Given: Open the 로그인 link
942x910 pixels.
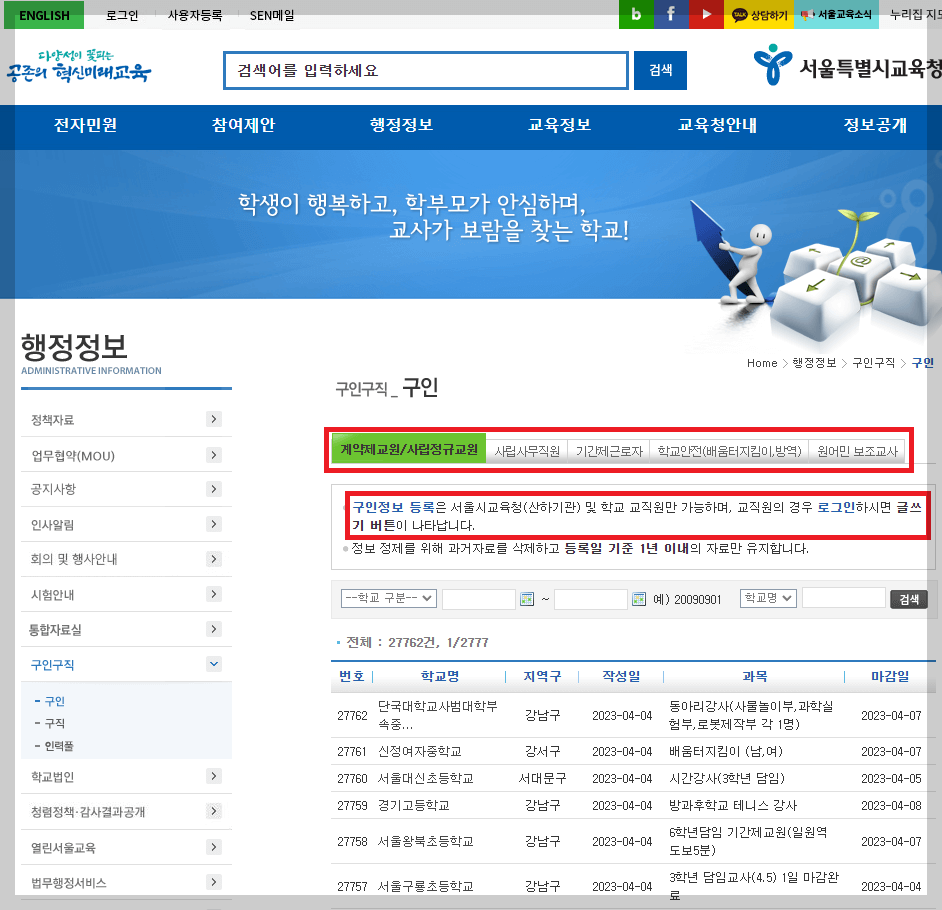Looking at the screenshot, I should (x=121, y=14).
